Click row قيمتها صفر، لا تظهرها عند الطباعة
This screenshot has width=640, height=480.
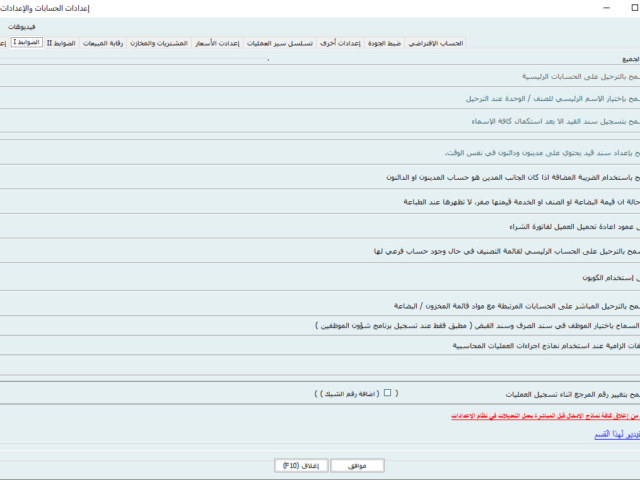tap(320, 202)
